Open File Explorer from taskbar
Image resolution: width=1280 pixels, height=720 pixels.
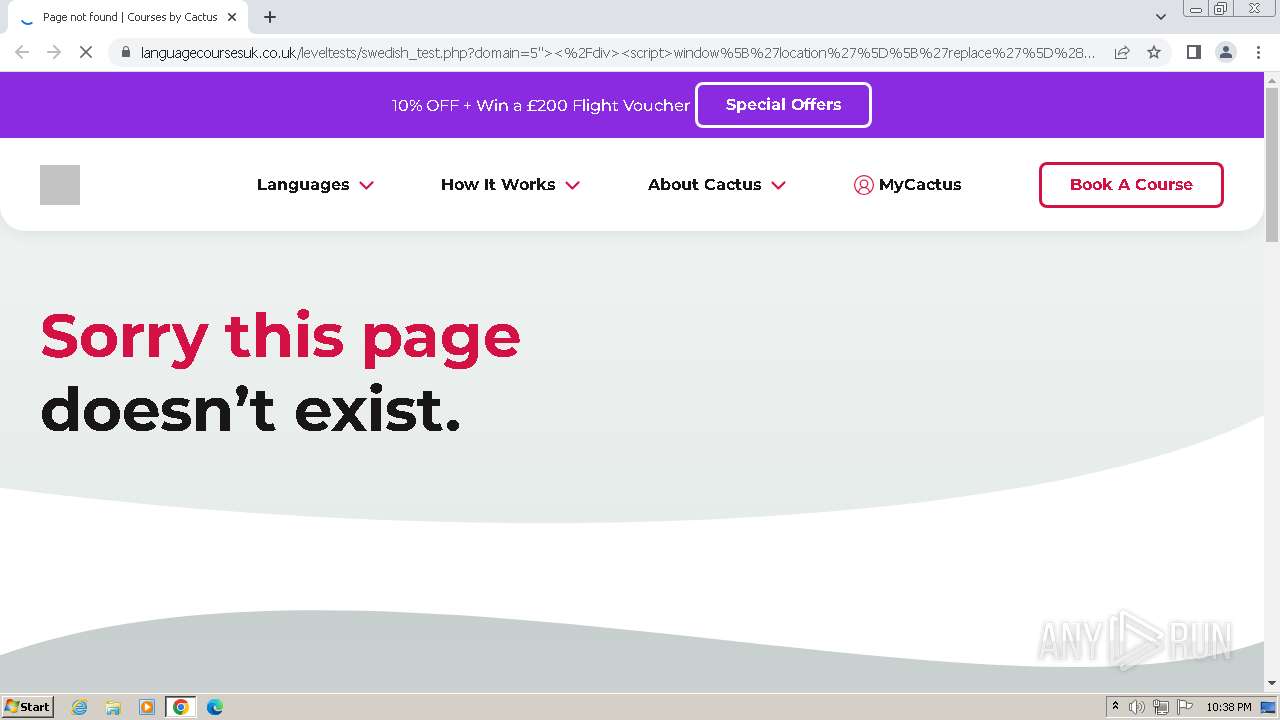(113, 707)
